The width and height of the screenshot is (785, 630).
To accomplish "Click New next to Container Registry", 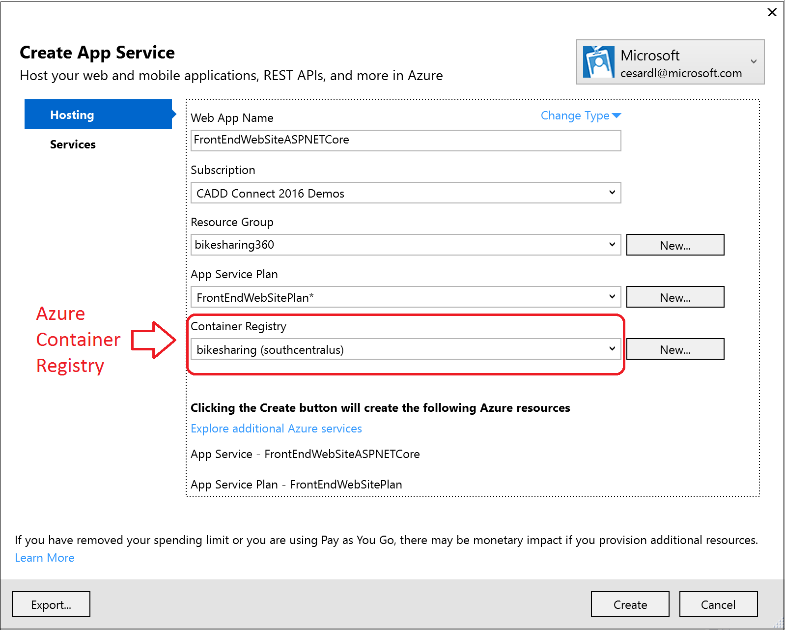I will tap(674, 349).
